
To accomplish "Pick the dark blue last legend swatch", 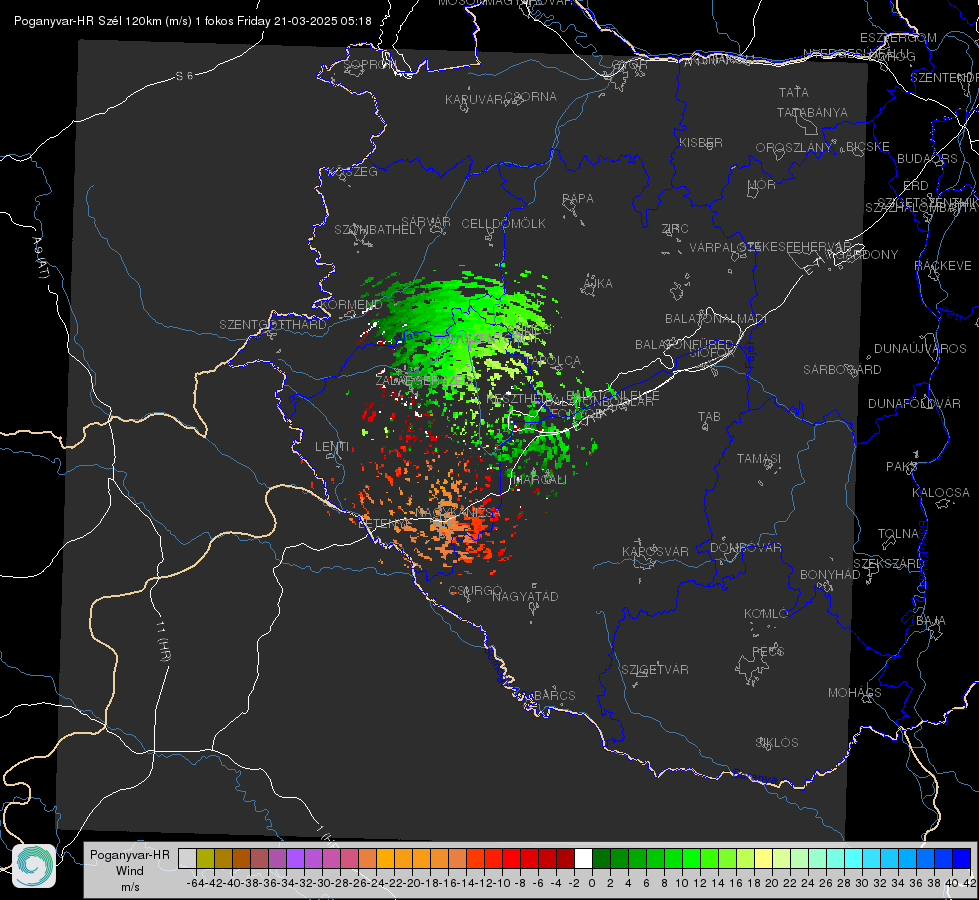I will (962, 859).
